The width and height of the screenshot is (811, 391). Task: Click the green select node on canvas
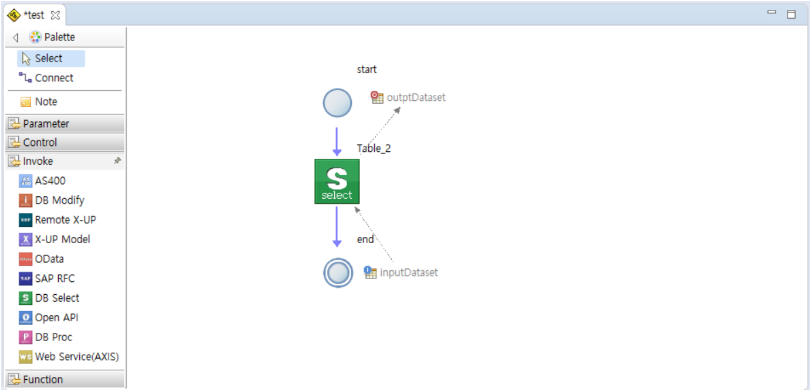337,182
